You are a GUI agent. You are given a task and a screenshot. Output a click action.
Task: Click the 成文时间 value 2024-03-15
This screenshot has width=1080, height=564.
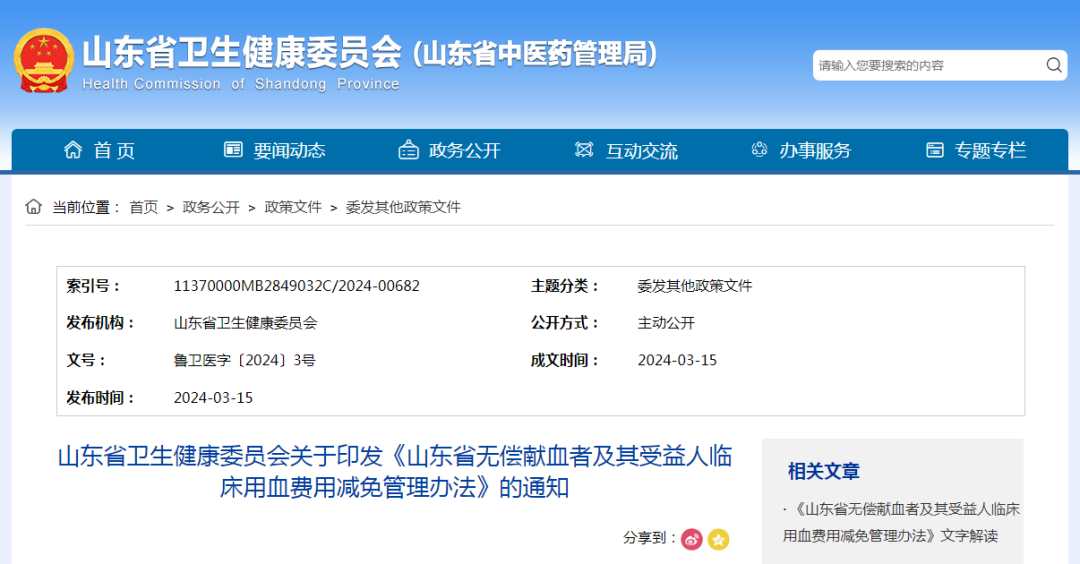click(677, 360)
